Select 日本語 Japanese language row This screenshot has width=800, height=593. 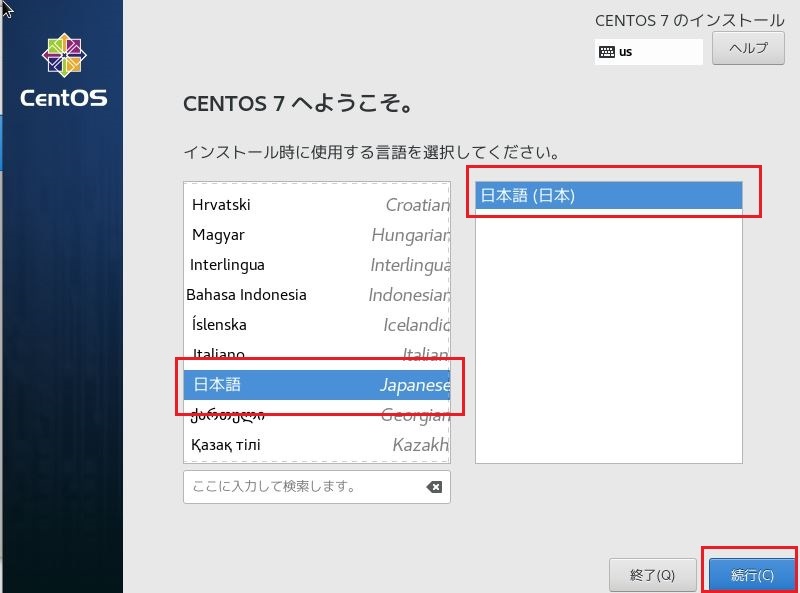pos(317,385)
